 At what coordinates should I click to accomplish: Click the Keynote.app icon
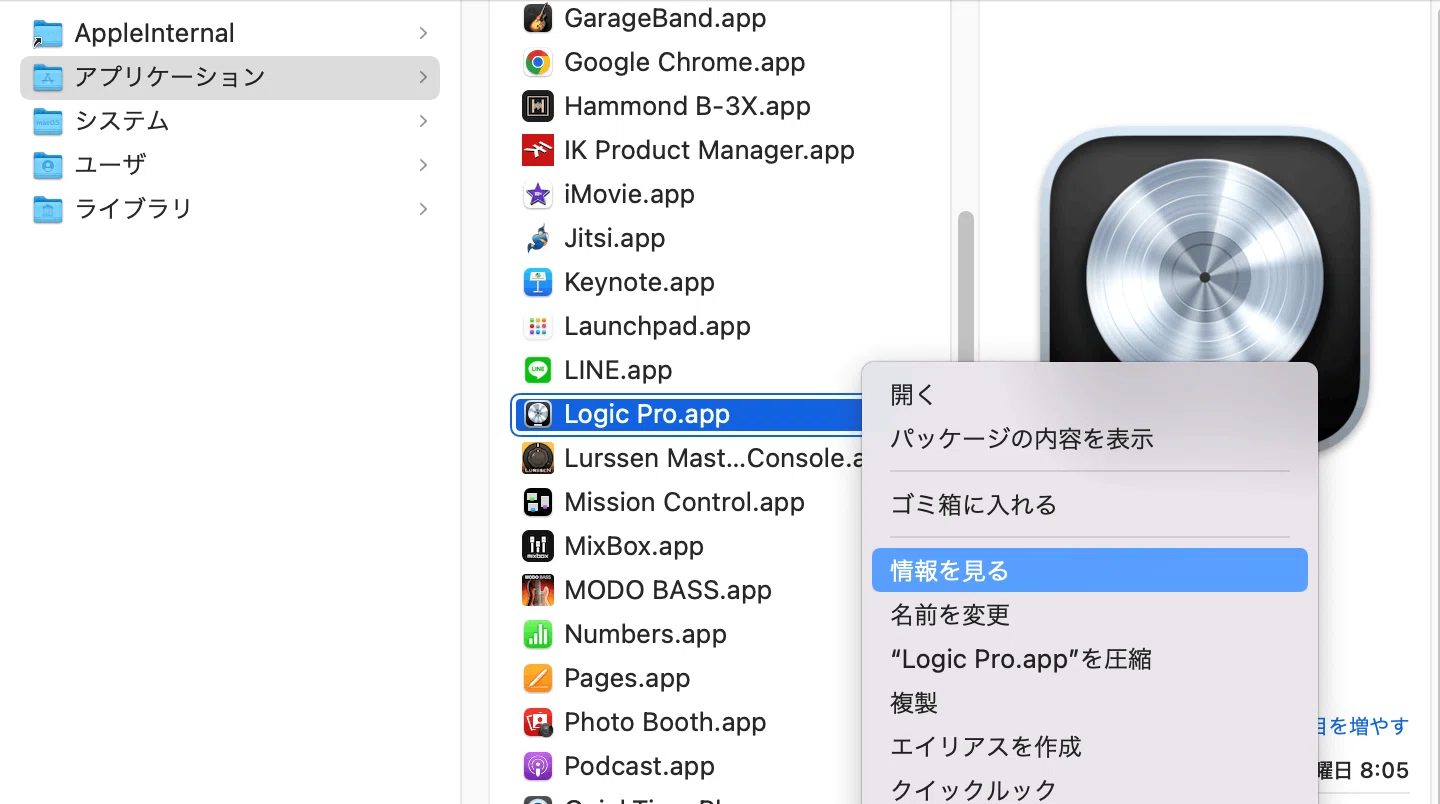click(538, 282)
